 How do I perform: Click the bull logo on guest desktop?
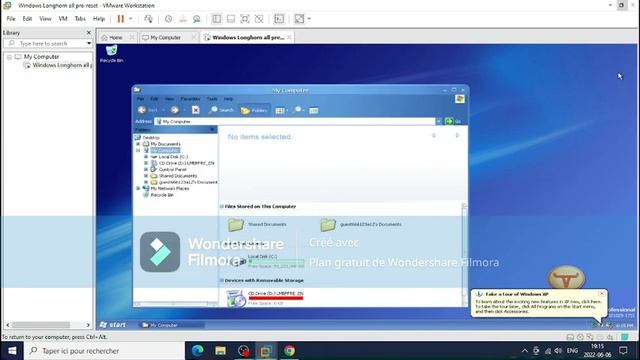566,279
